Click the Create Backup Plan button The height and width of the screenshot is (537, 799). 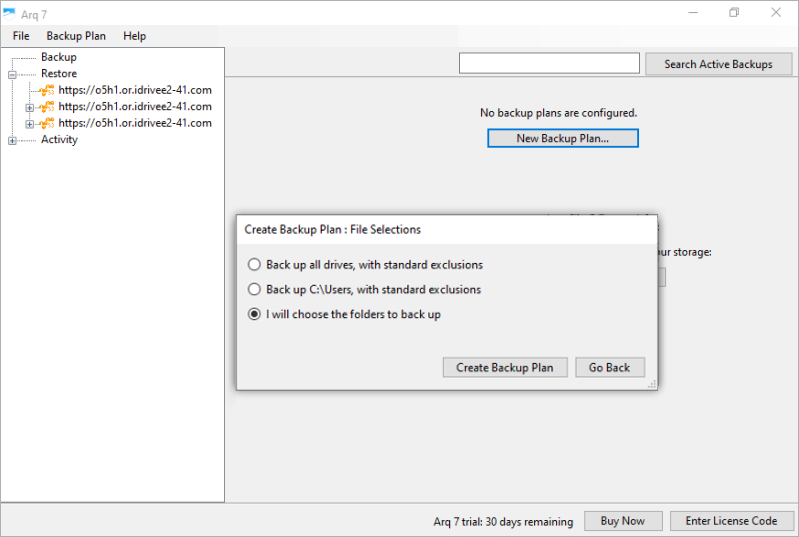click(x=505, y=367)
